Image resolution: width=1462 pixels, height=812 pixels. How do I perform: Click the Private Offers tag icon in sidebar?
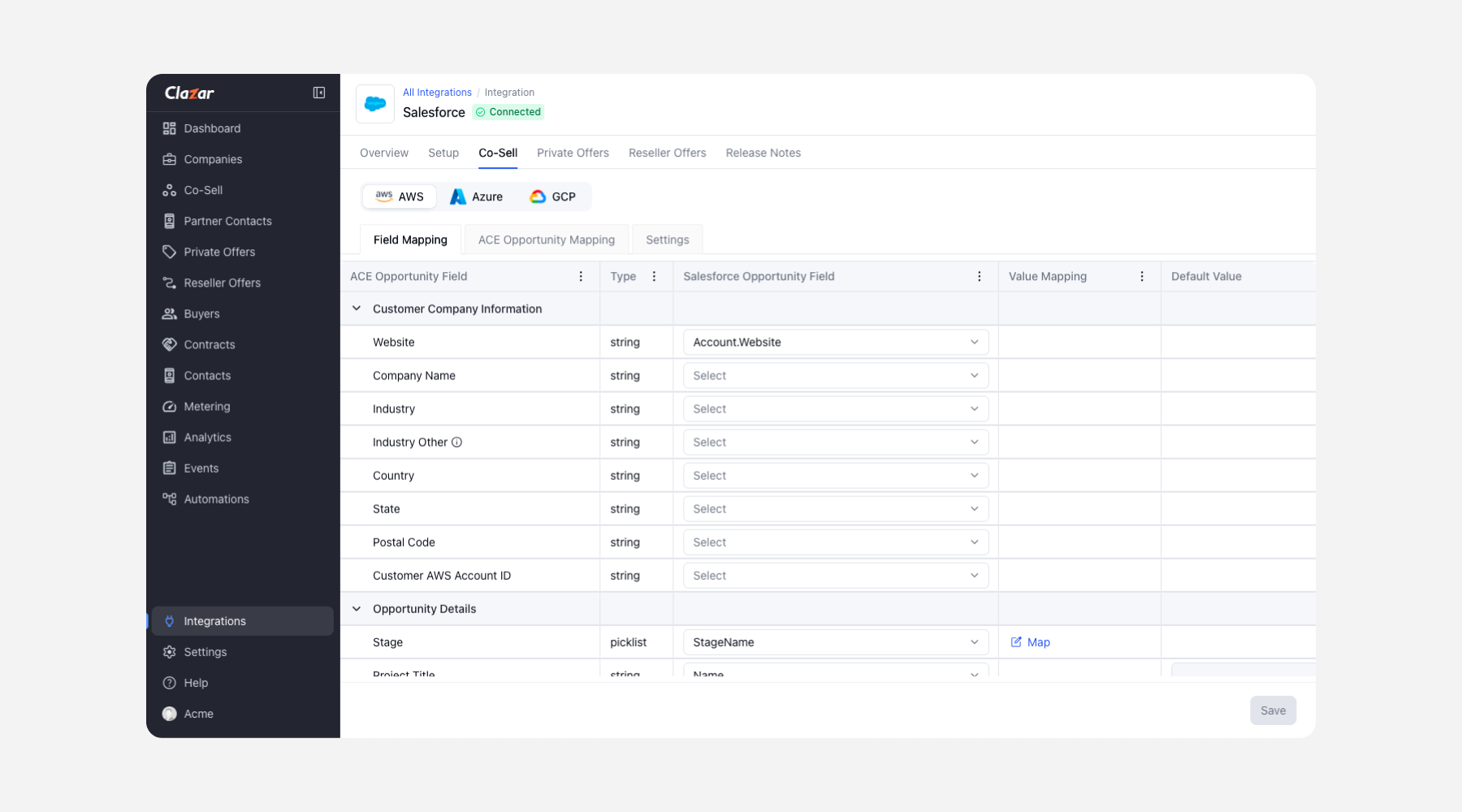(x=169, y=252)
